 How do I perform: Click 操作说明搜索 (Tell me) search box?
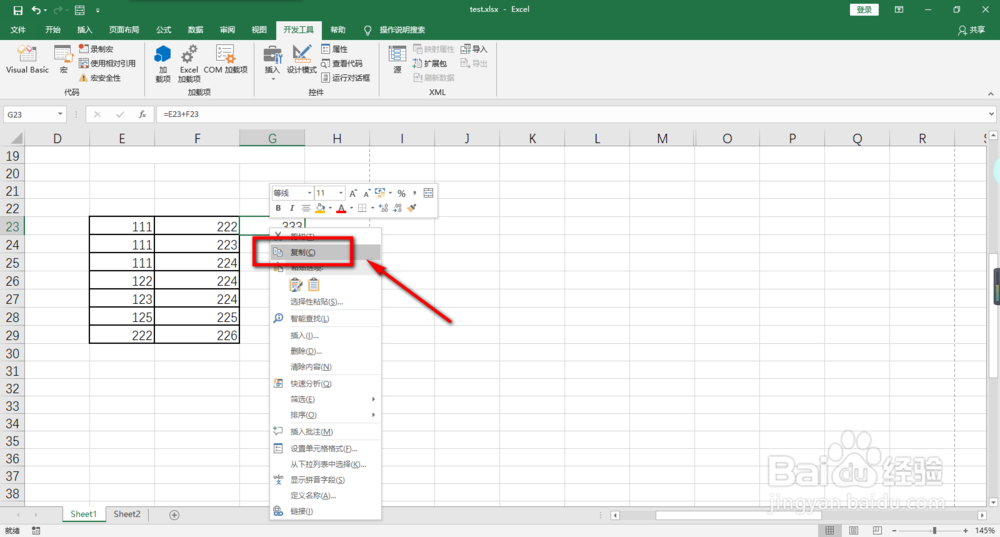point(402,30)
